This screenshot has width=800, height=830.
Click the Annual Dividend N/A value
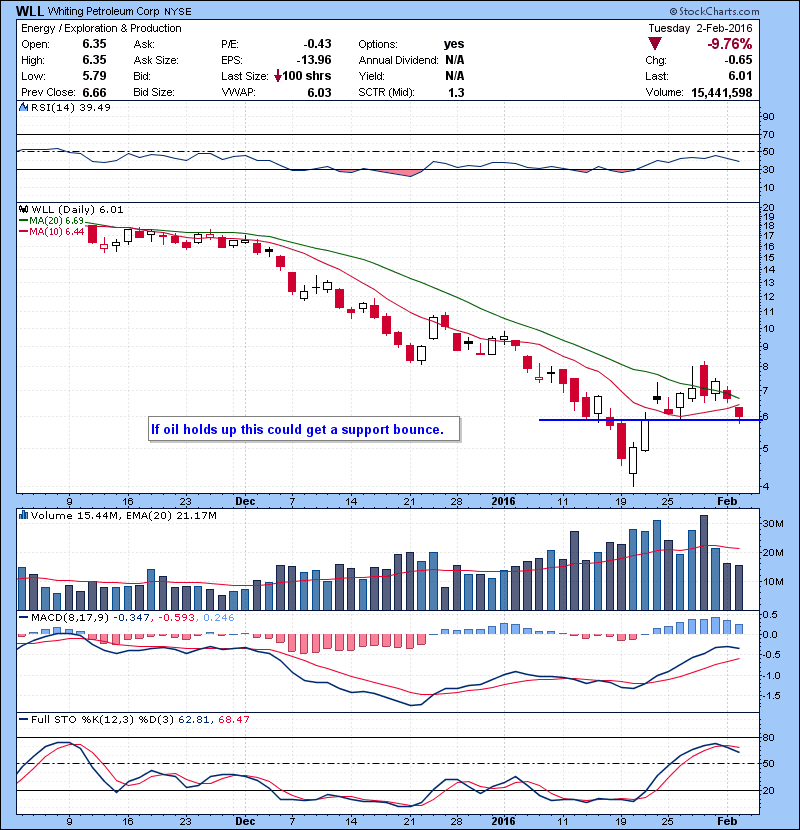455,60
